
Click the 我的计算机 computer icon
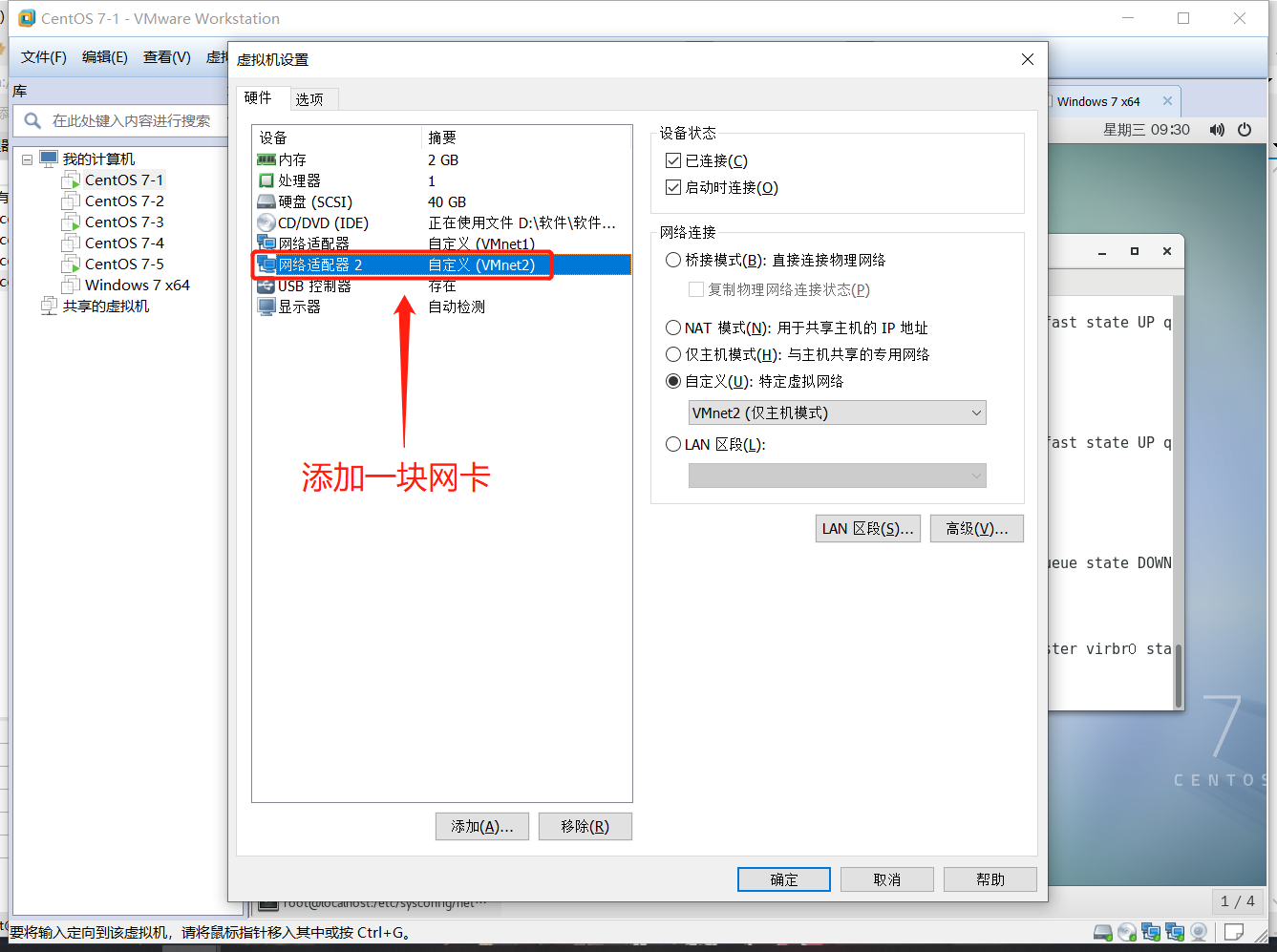[x=49, y=159]
